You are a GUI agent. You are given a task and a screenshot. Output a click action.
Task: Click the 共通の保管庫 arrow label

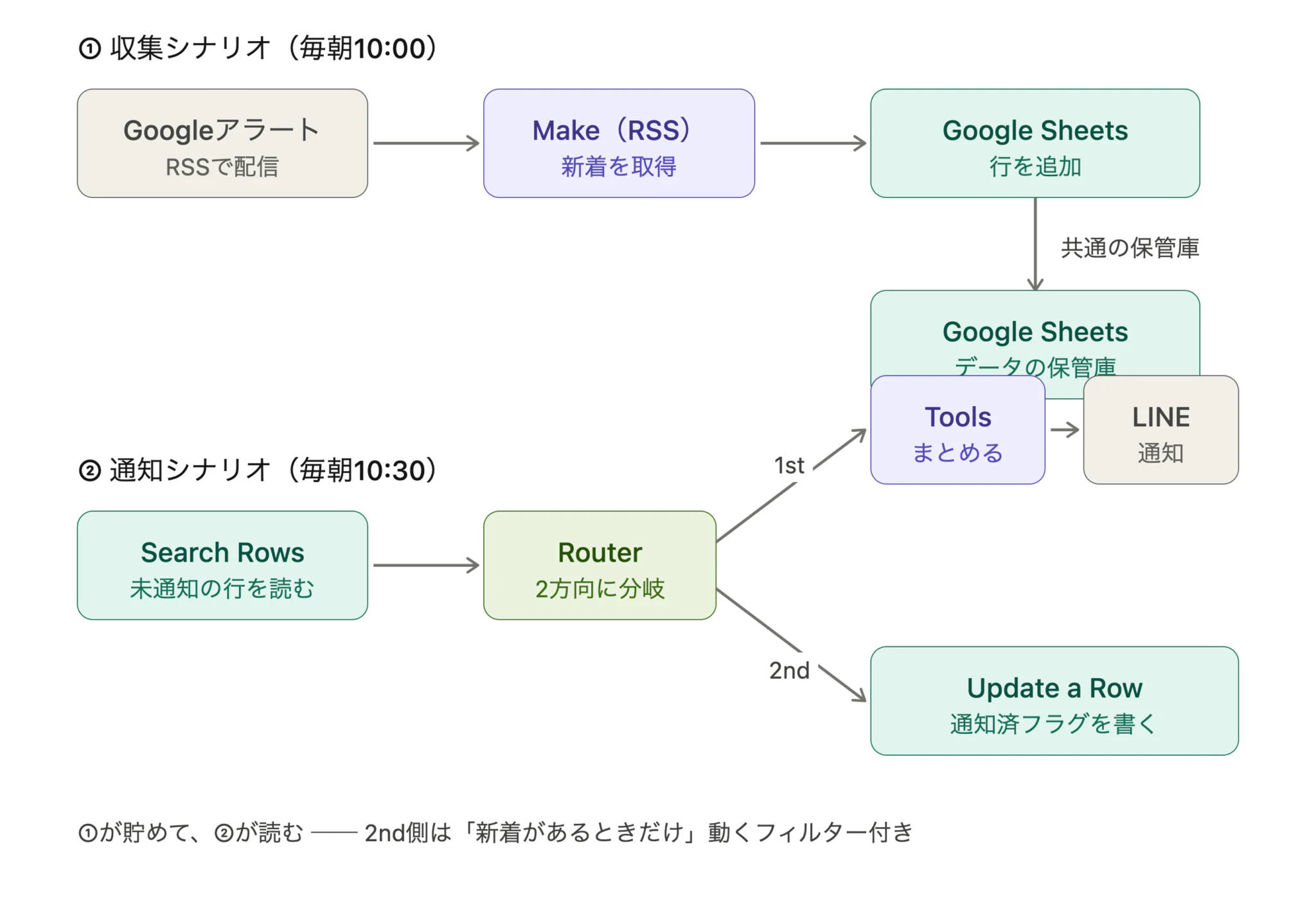click(x=1130, y=247)
